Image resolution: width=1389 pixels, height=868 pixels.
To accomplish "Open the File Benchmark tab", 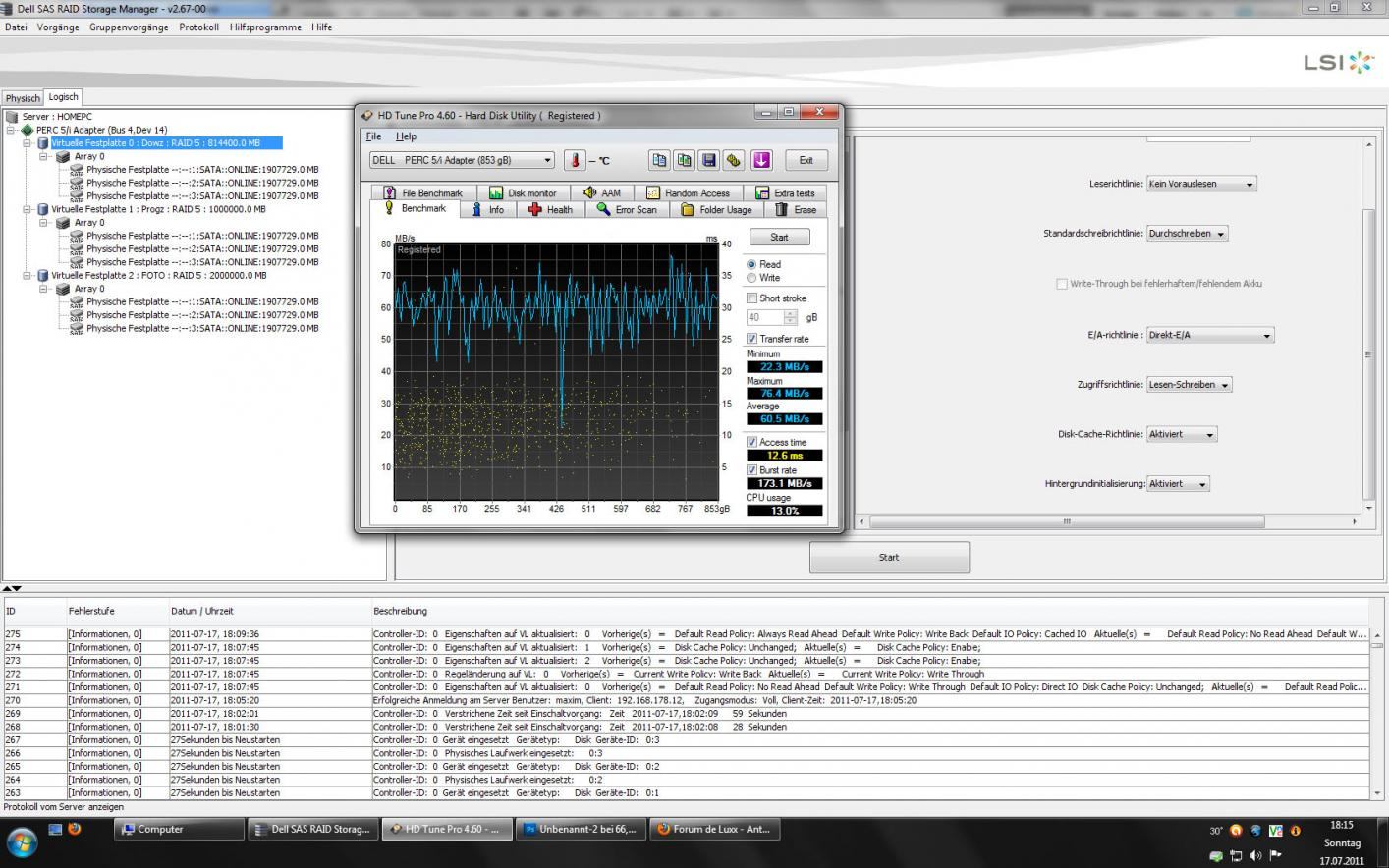I will (x=422, y=192).
